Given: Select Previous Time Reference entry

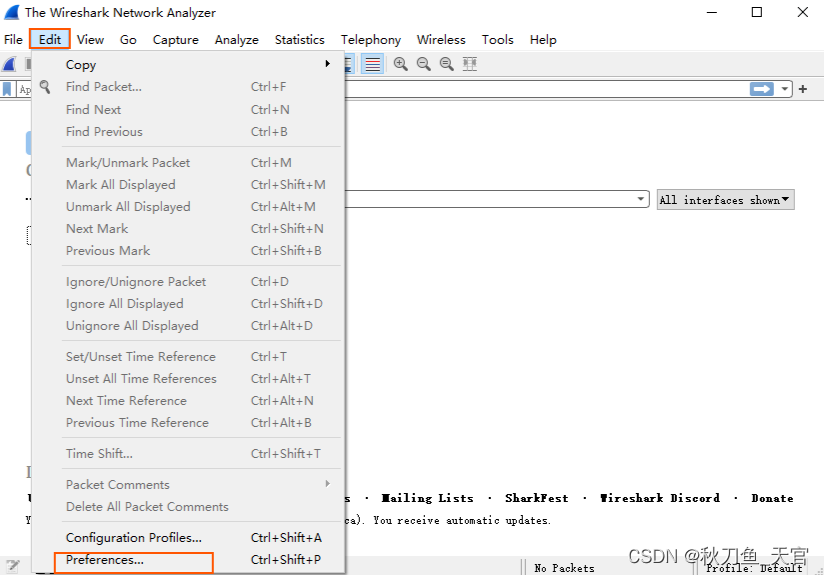Looking at the screenshot, I should tap(188, 423).
